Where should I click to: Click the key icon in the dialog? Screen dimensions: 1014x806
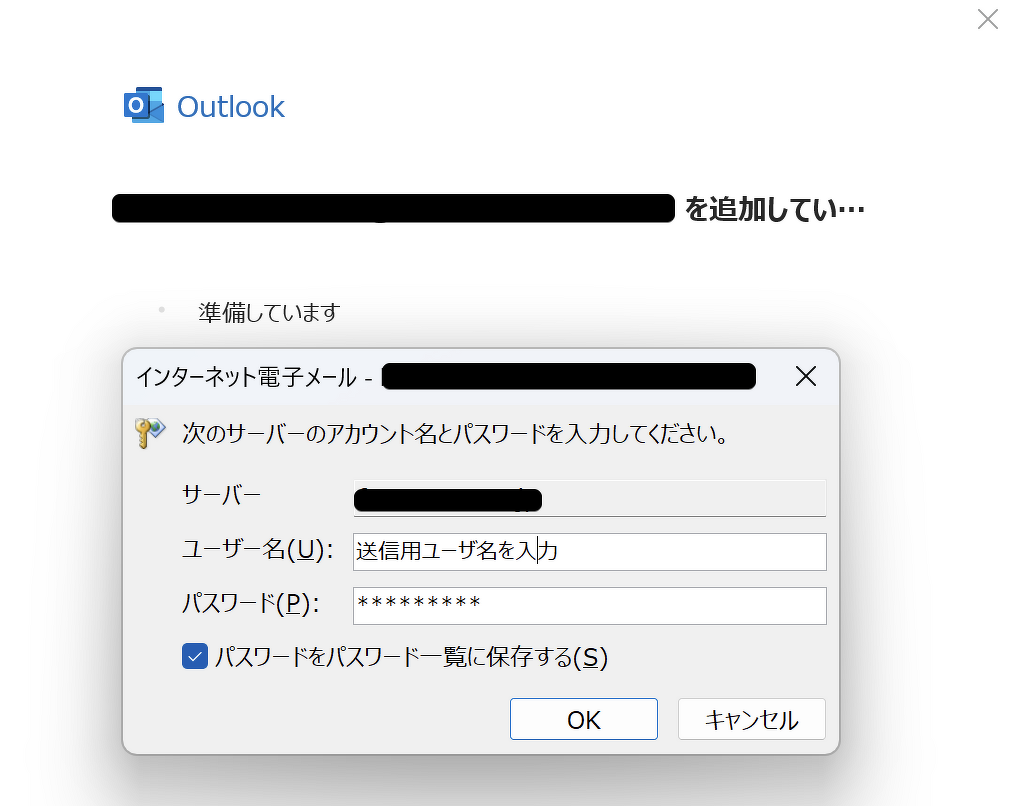pyautogui.click(x=149, y=433)
